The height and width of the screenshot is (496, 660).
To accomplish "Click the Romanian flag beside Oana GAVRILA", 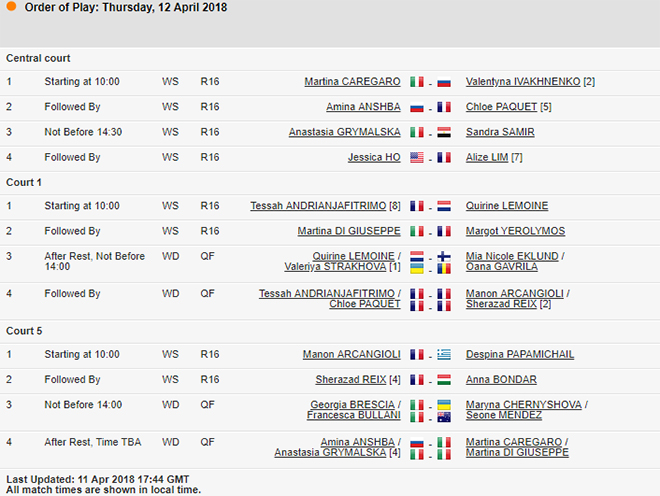I will tap(444, 268).
